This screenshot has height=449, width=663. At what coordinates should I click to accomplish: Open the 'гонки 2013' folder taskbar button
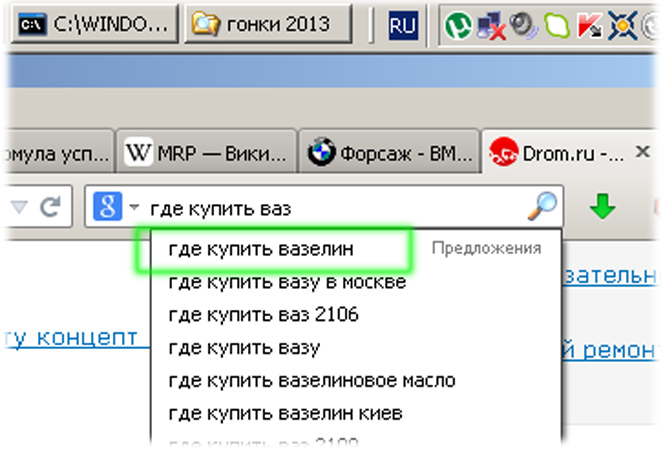pyautogui.click(x=268, y=22)
